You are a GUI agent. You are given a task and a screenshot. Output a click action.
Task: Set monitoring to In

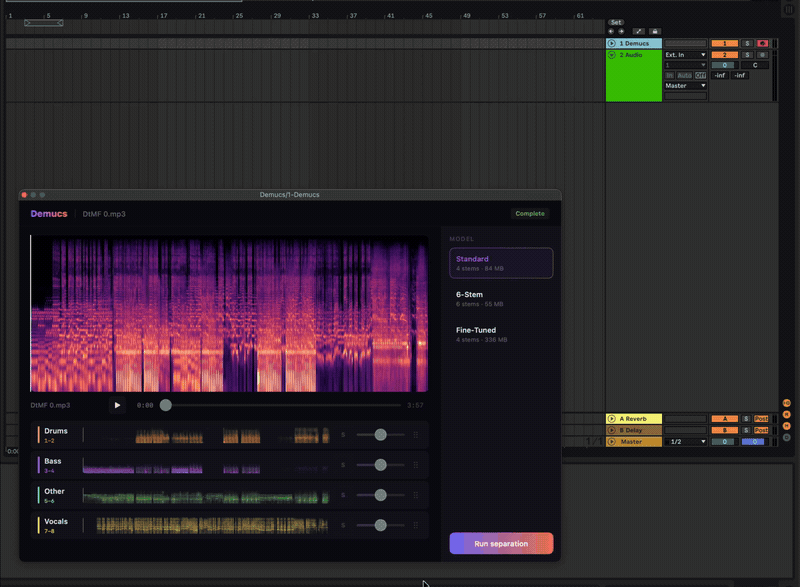(669, 75)
